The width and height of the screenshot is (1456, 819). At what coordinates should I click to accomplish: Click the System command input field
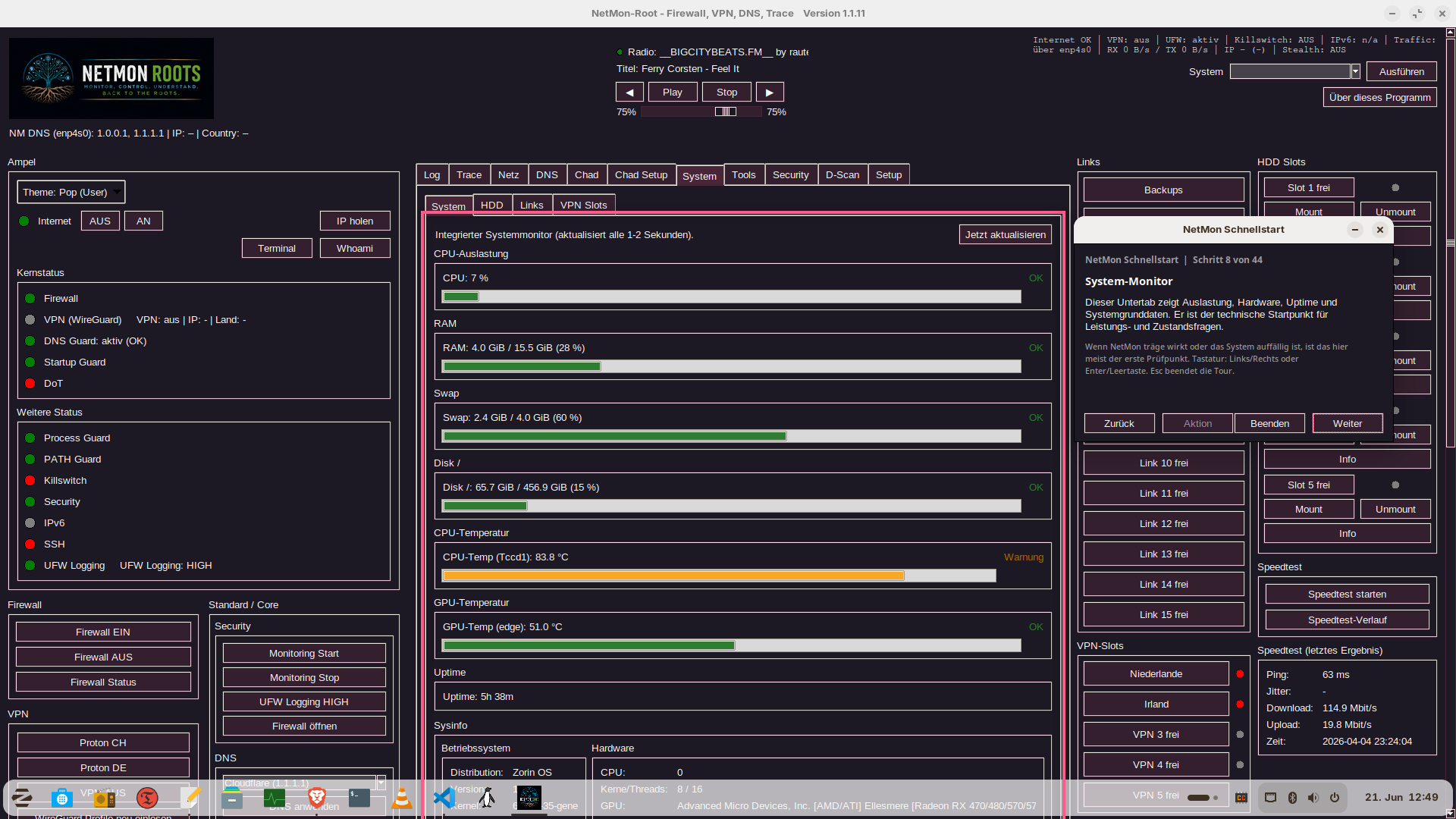(x=1290, y=71)
